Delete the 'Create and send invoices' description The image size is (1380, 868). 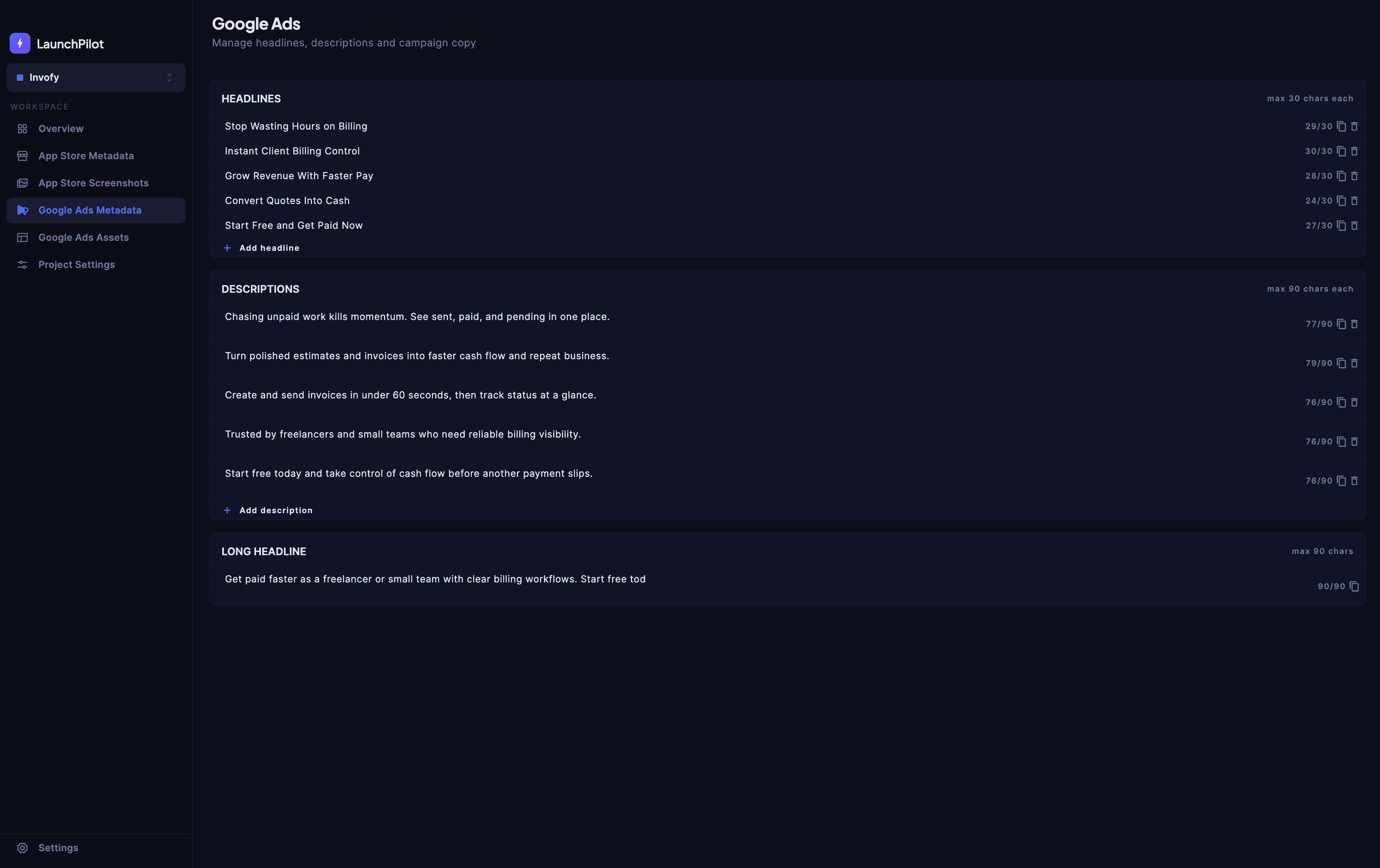pos(1354,403)
